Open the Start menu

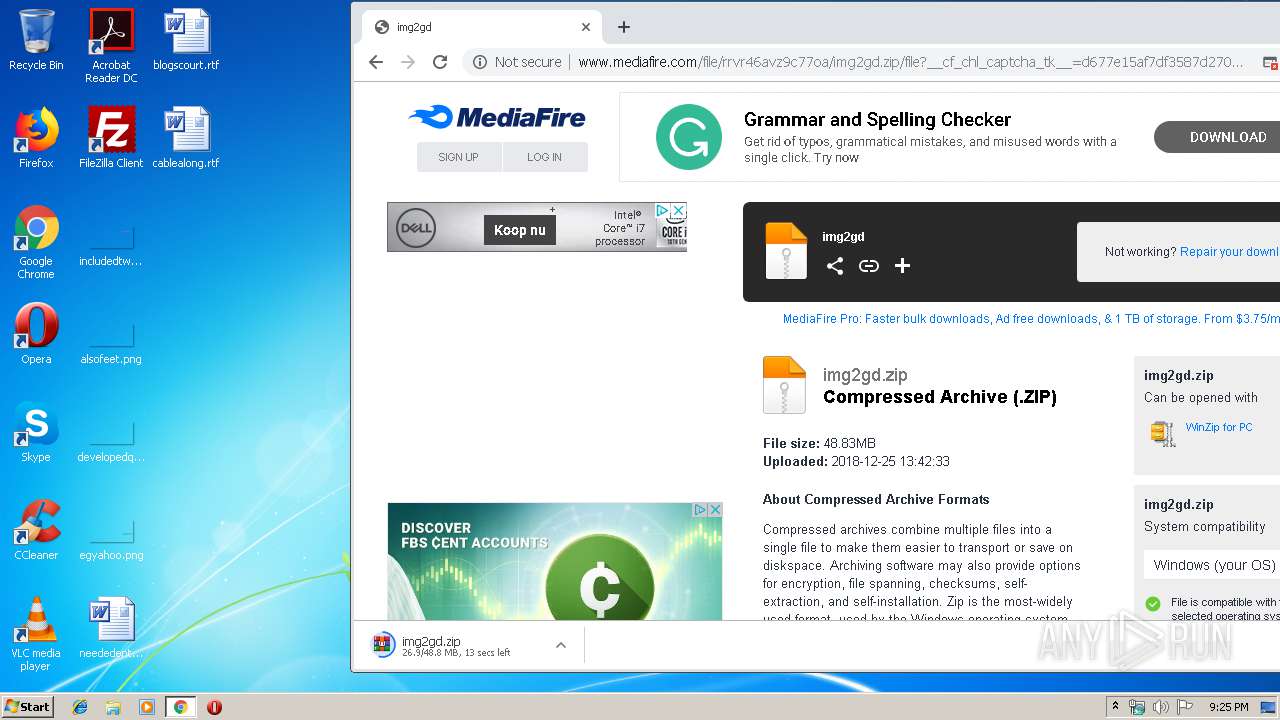(x=27, y=707)
